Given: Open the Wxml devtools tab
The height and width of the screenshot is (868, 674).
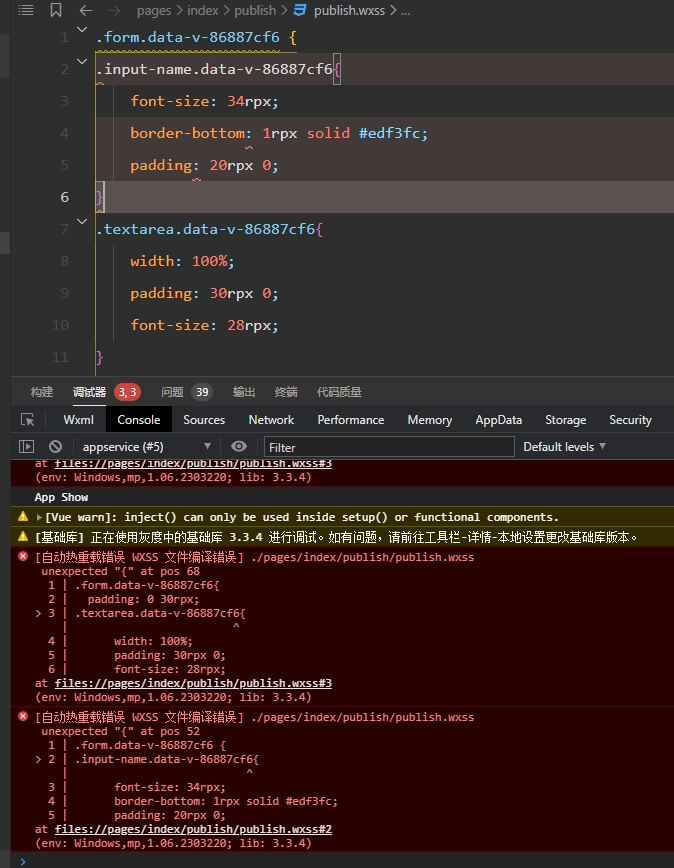Looking at the screenshot, I should click(79, 420).
